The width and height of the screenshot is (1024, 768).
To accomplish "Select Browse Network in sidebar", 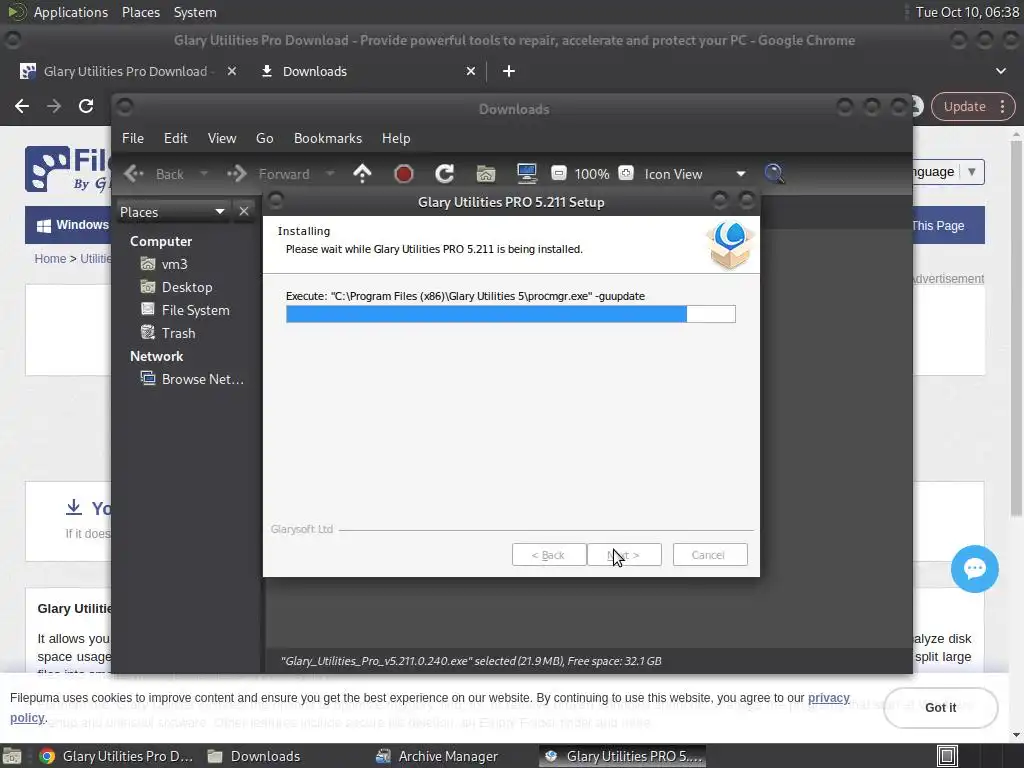I will pyautogui.click(x=193, y=379).
